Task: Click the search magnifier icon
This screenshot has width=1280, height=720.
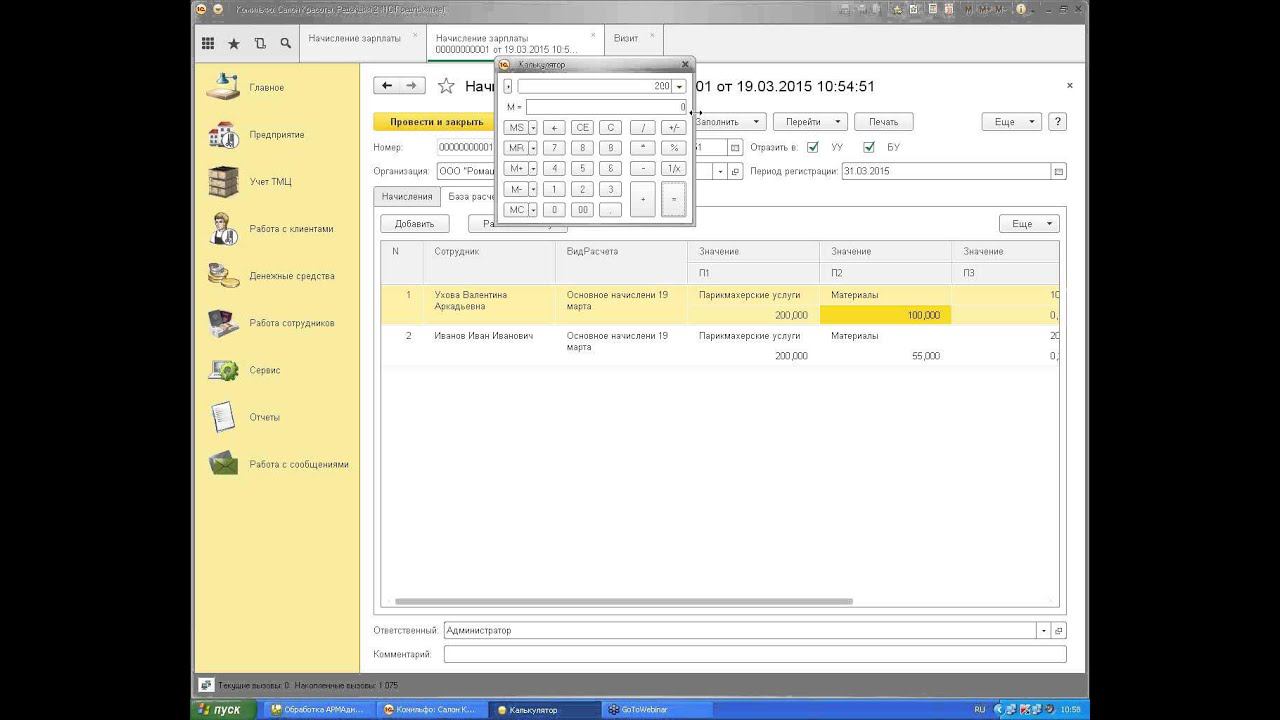Action: [286, 44]
